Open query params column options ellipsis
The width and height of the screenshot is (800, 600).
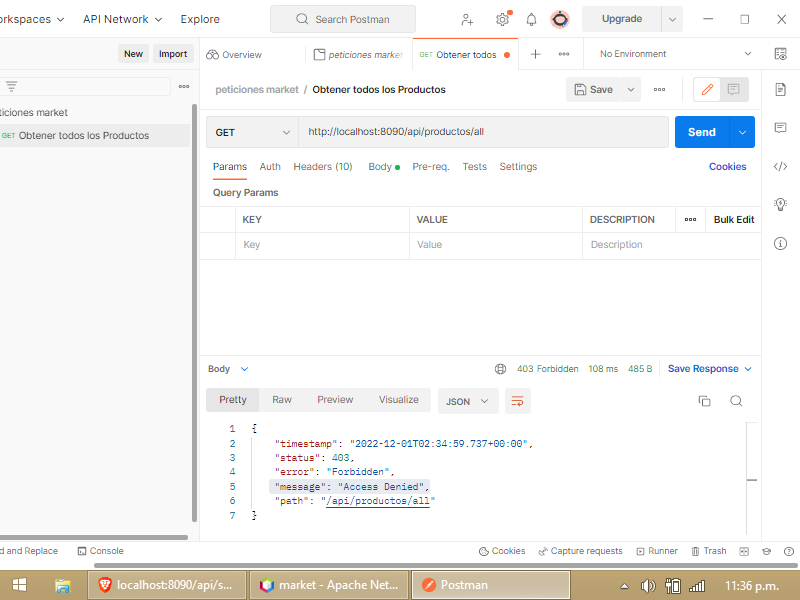point(690,219)
